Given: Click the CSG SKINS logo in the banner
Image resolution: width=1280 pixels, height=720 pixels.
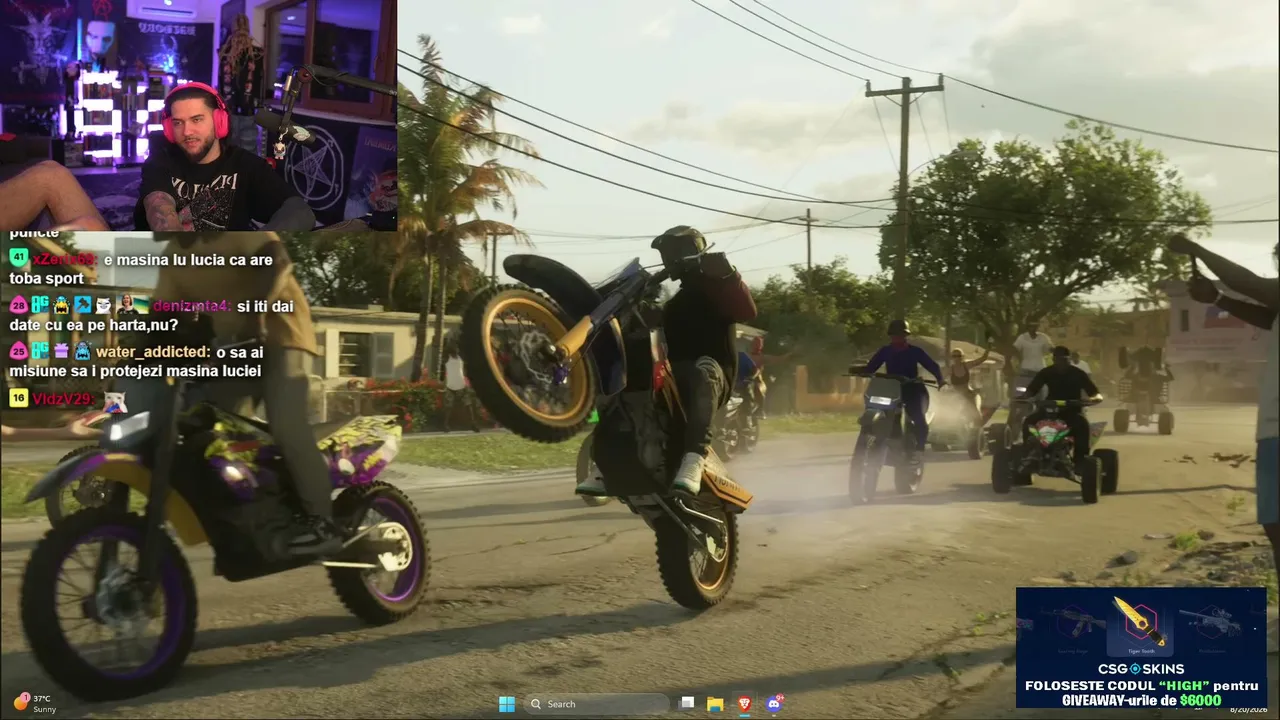Looking at the screenshot, I should pos(1141,669).
